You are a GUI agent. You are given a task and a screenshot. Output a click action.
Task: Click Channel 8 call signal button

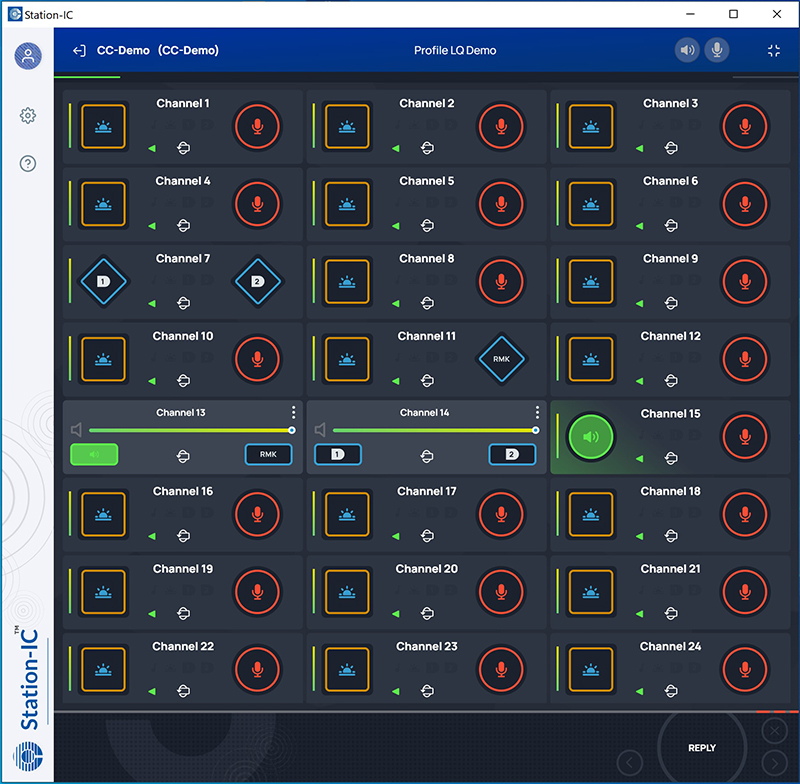click(347, 282)
